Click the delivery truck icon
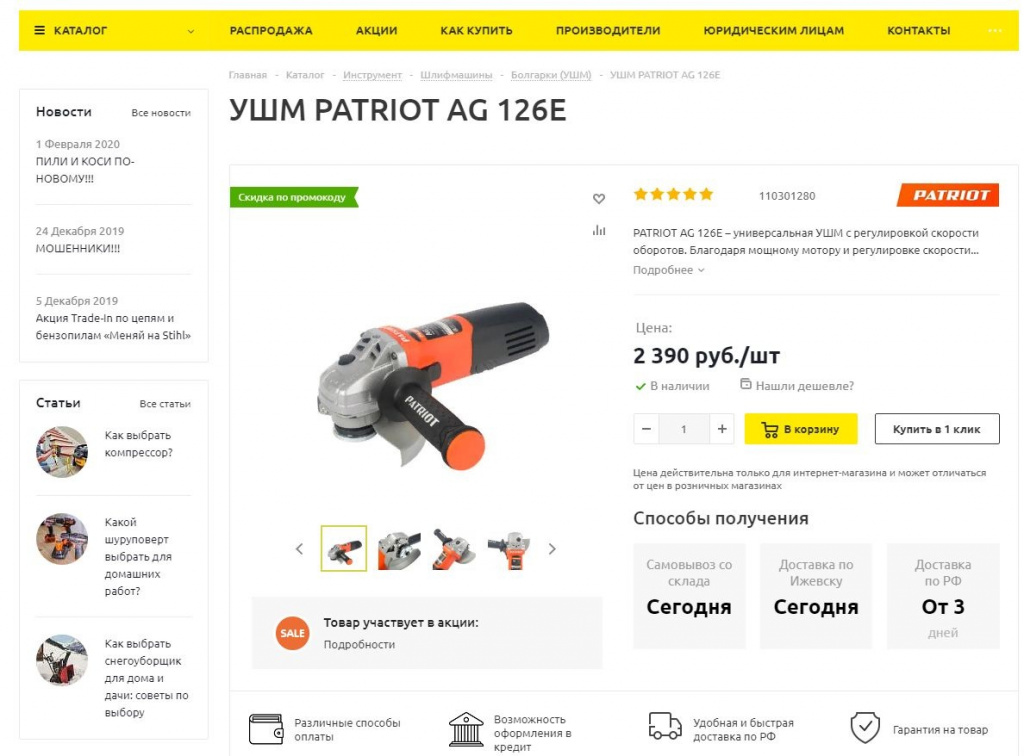 [x=665, y=726]
